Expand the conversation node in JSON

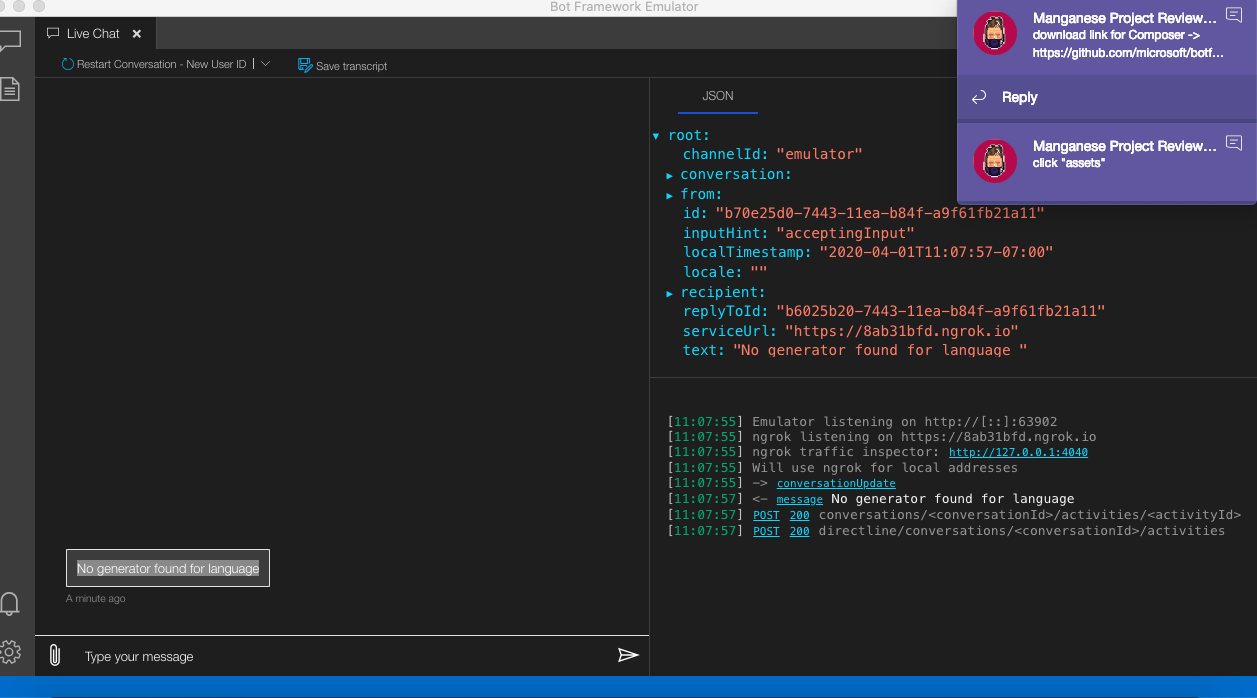point(670,175)
